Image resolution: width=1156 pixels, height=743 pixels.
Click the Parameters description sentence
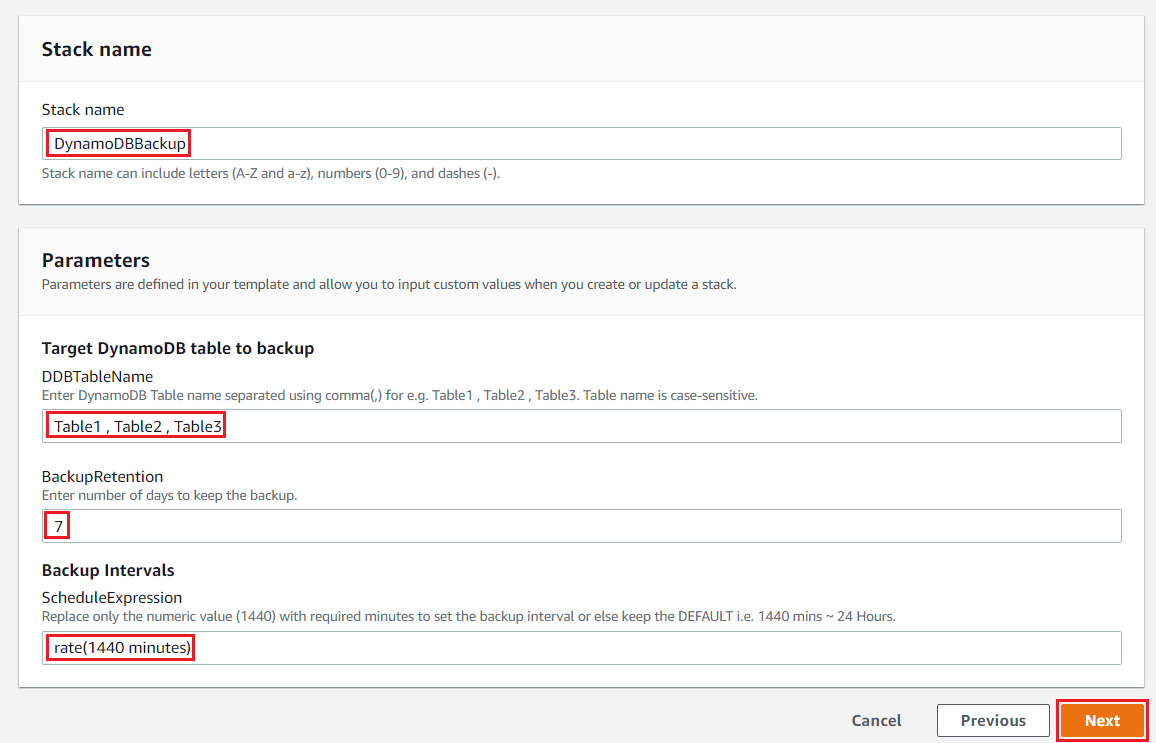pyautogui.click(x=389, y=284)
